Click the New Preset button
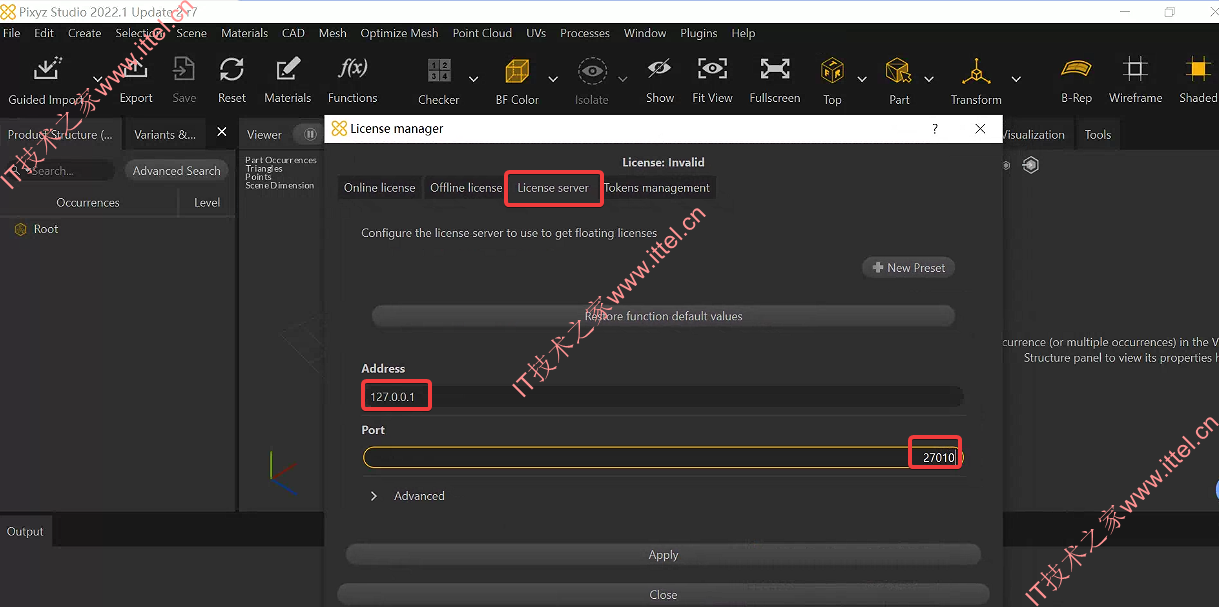Image resolution: width=1219 pixels, height=607 pixels. [x=909, y=268]
